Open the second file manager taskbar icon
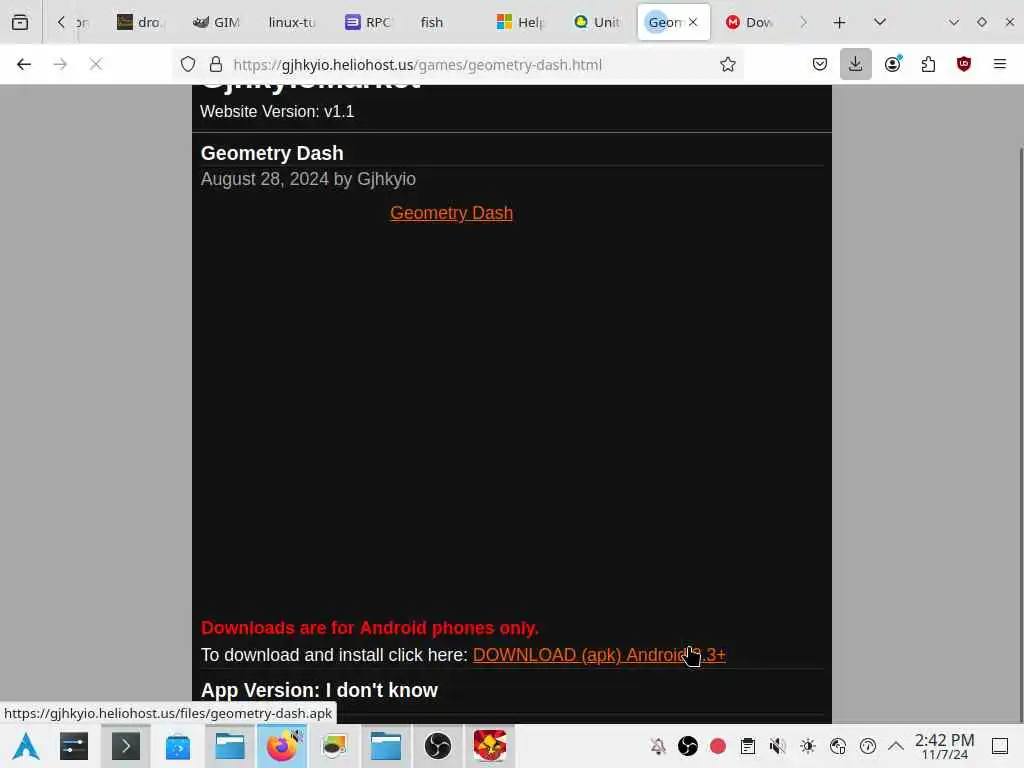 386,746
